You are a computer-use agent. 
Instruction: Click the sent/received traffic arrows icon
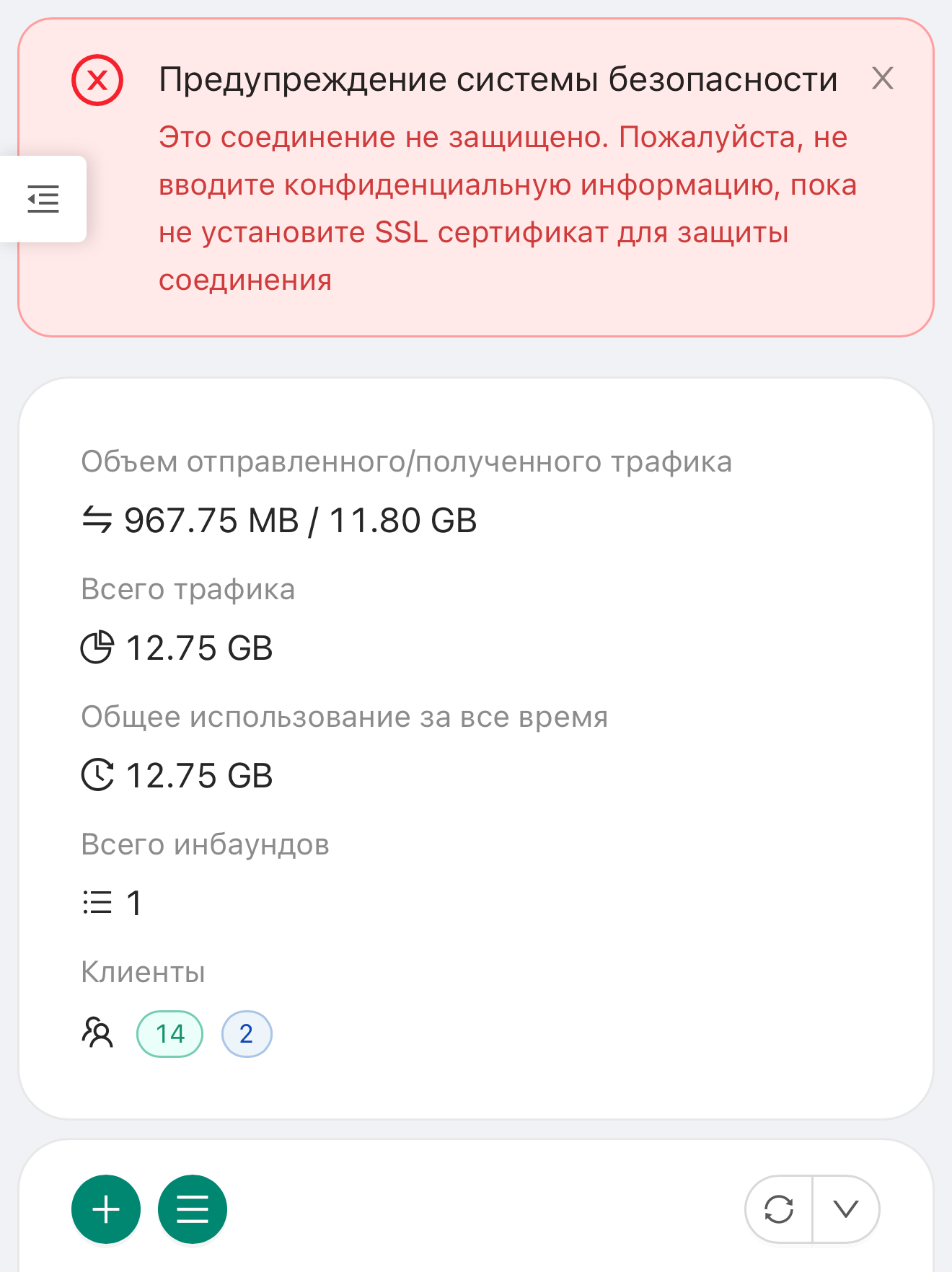click(x=97, y=520)
